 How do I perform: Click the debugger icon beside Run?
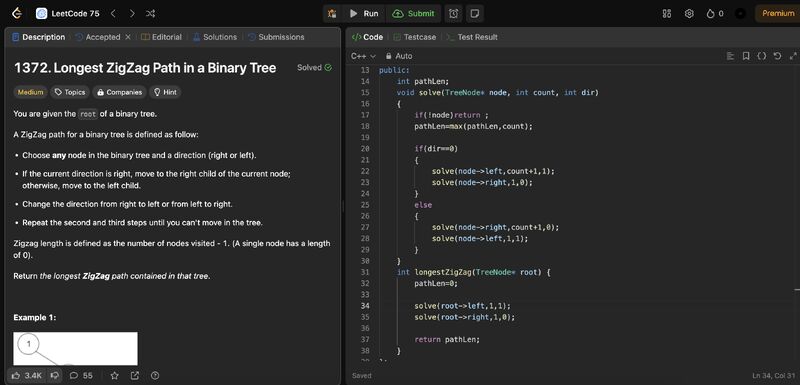pos(332,14)
